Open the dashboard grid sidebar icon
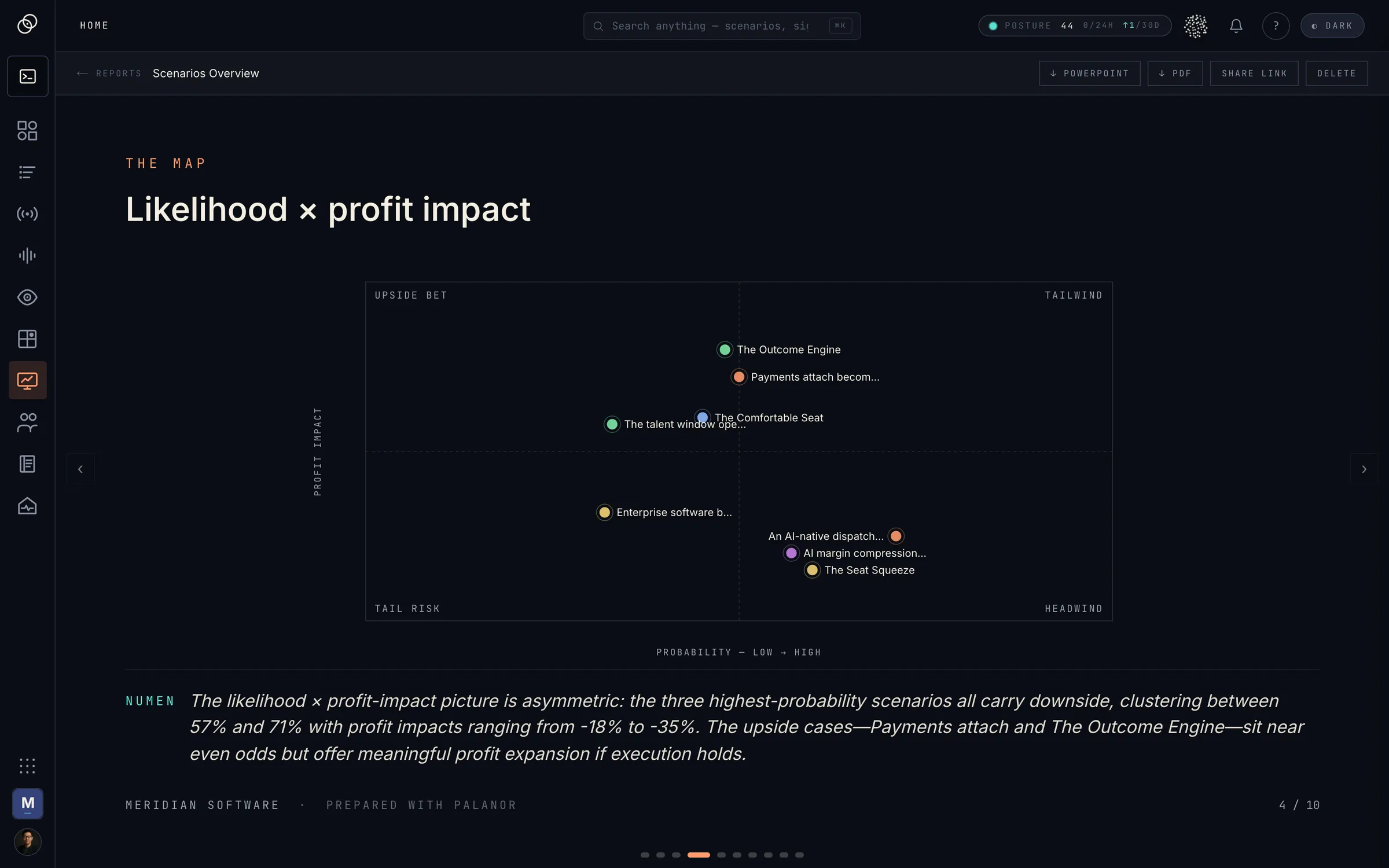 pyautogui.click(x=27, y=131)
